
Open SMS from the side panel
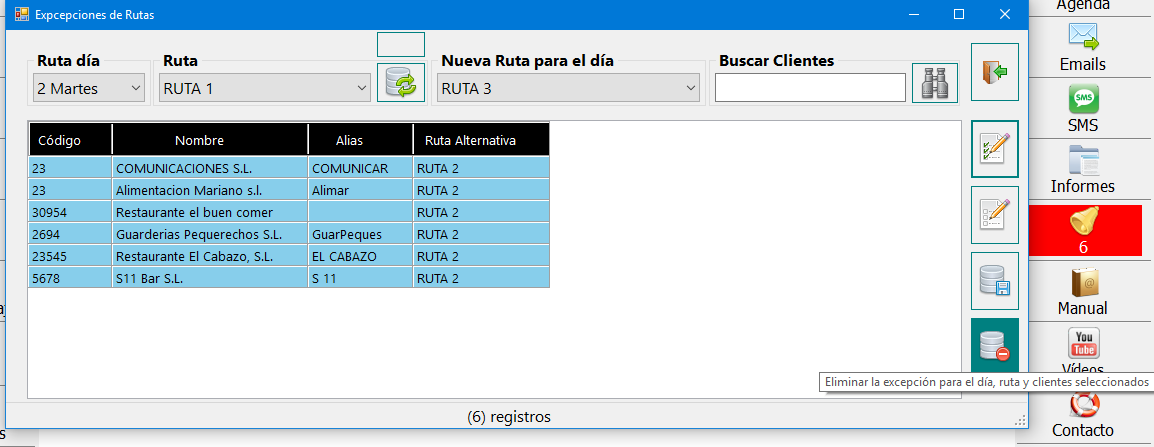coord(1083,109)
